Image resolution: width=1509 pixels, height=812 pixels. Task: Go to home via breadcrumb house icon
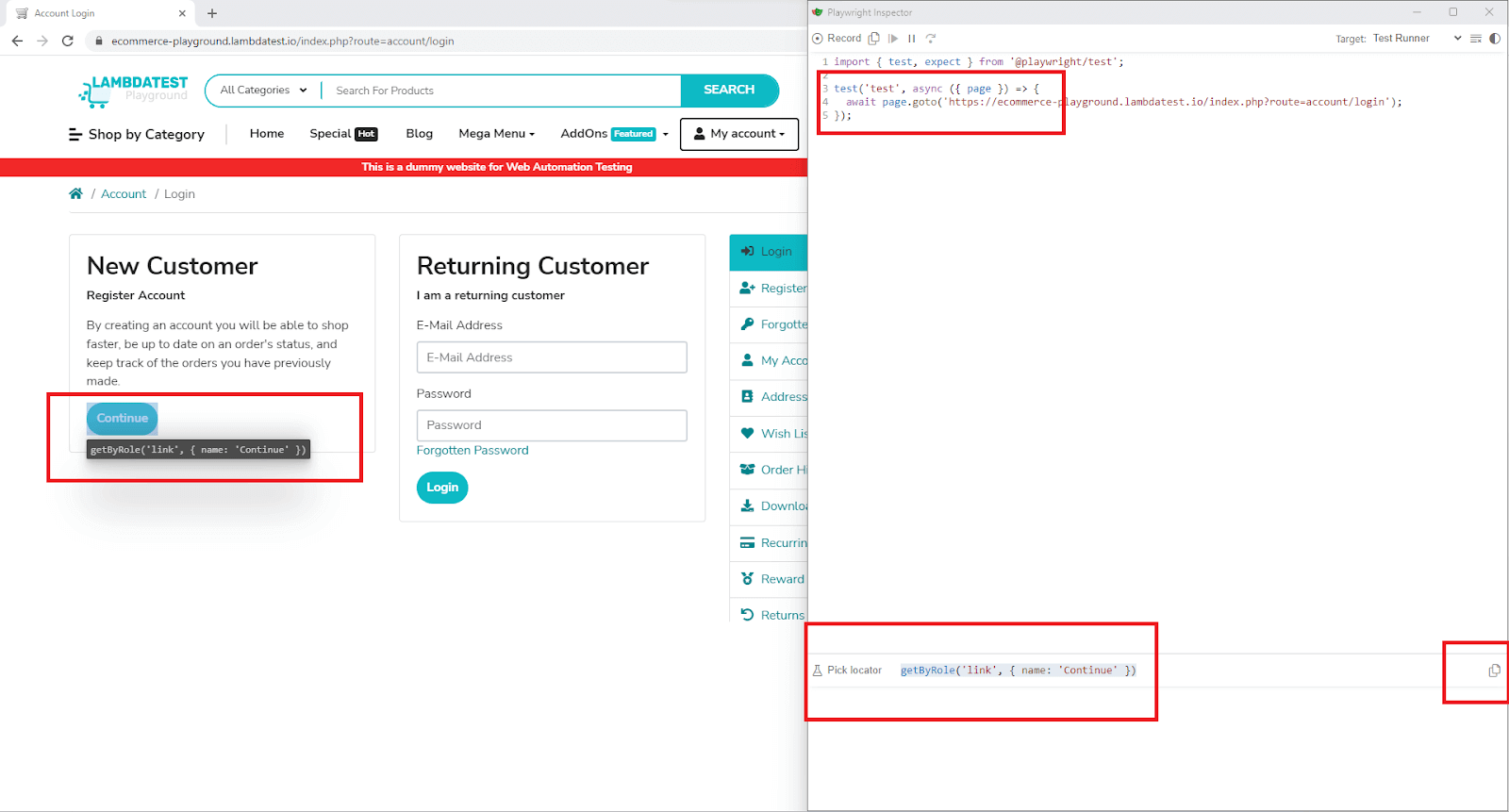pyautogui.click(x=75, y=193)
